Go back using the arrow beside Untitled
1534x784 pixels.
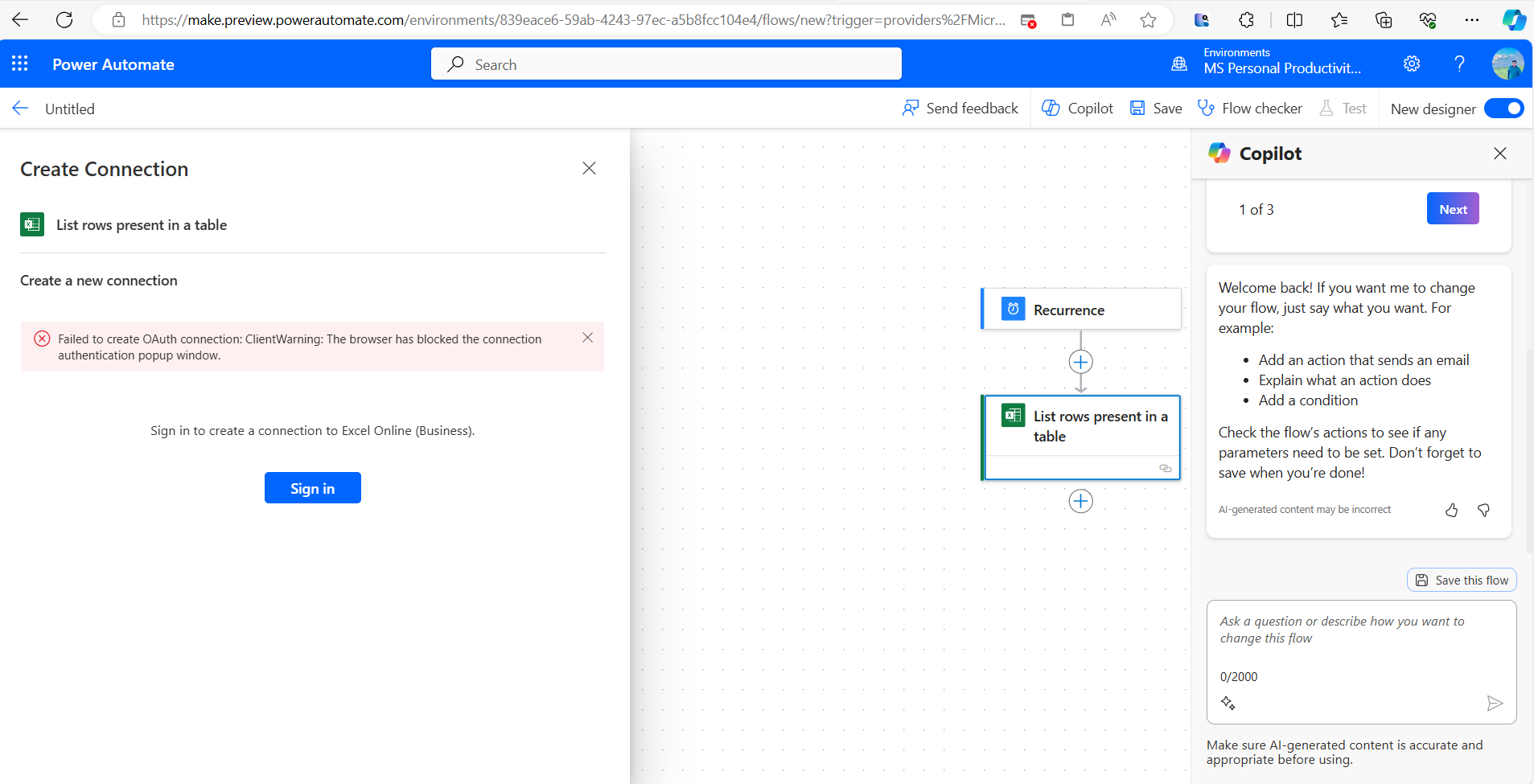point(20,108)
